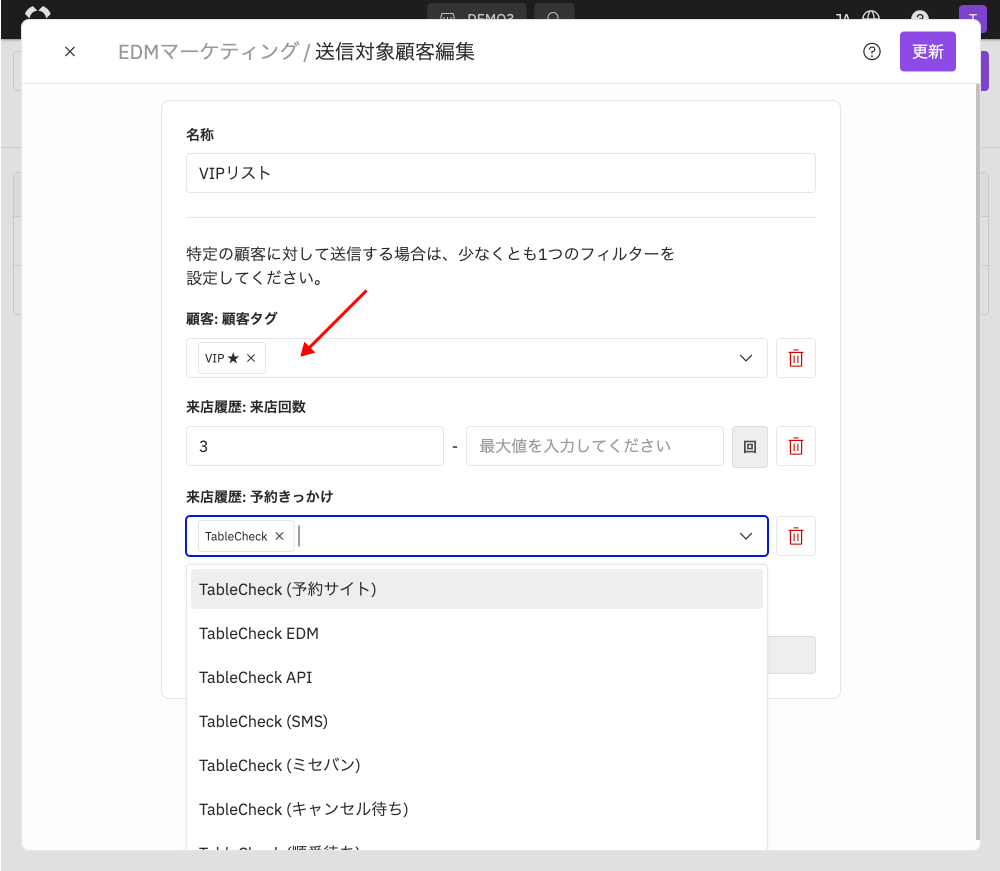Delete the 来店回数 filter

coord(795,446)
